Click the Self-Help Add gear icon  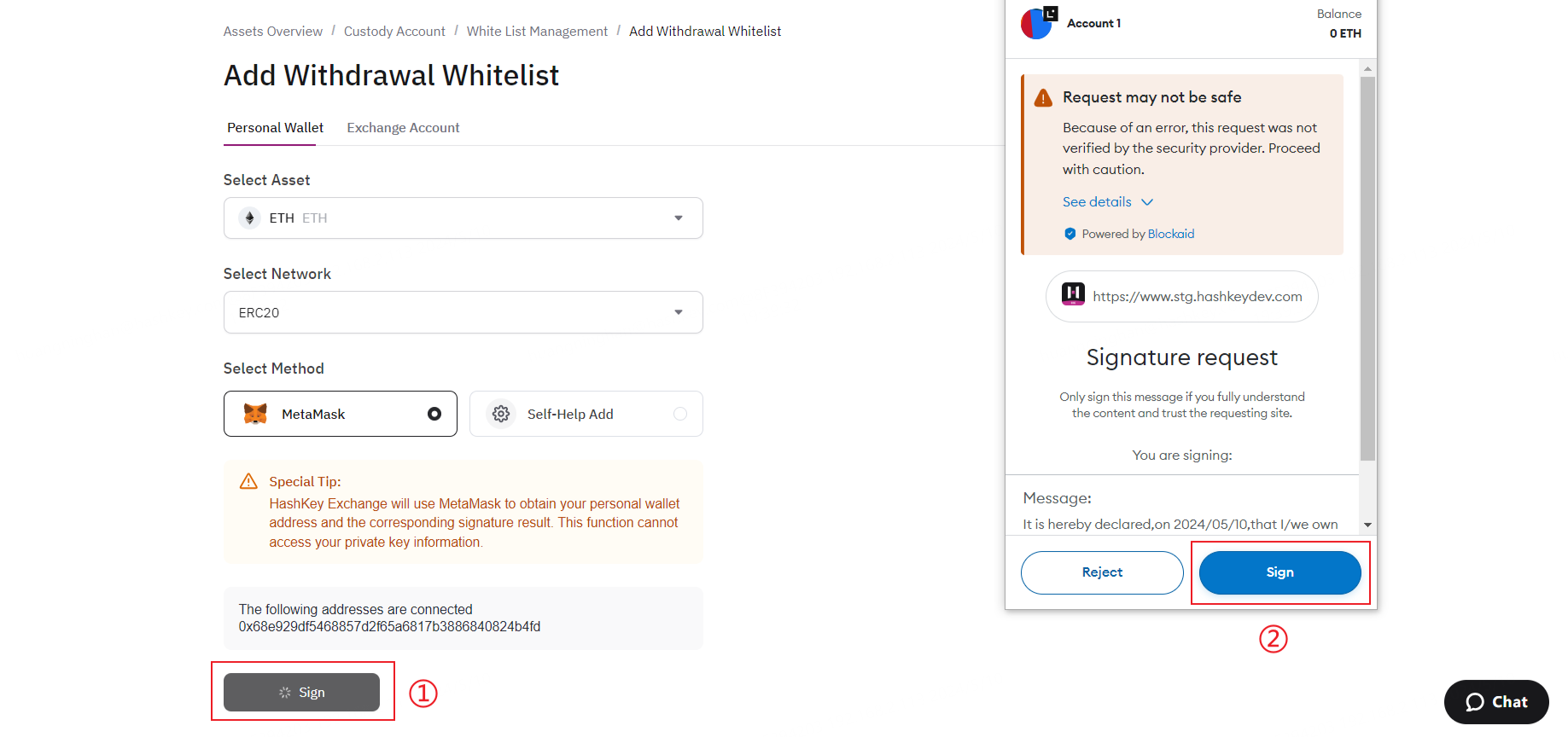(501, 414)
